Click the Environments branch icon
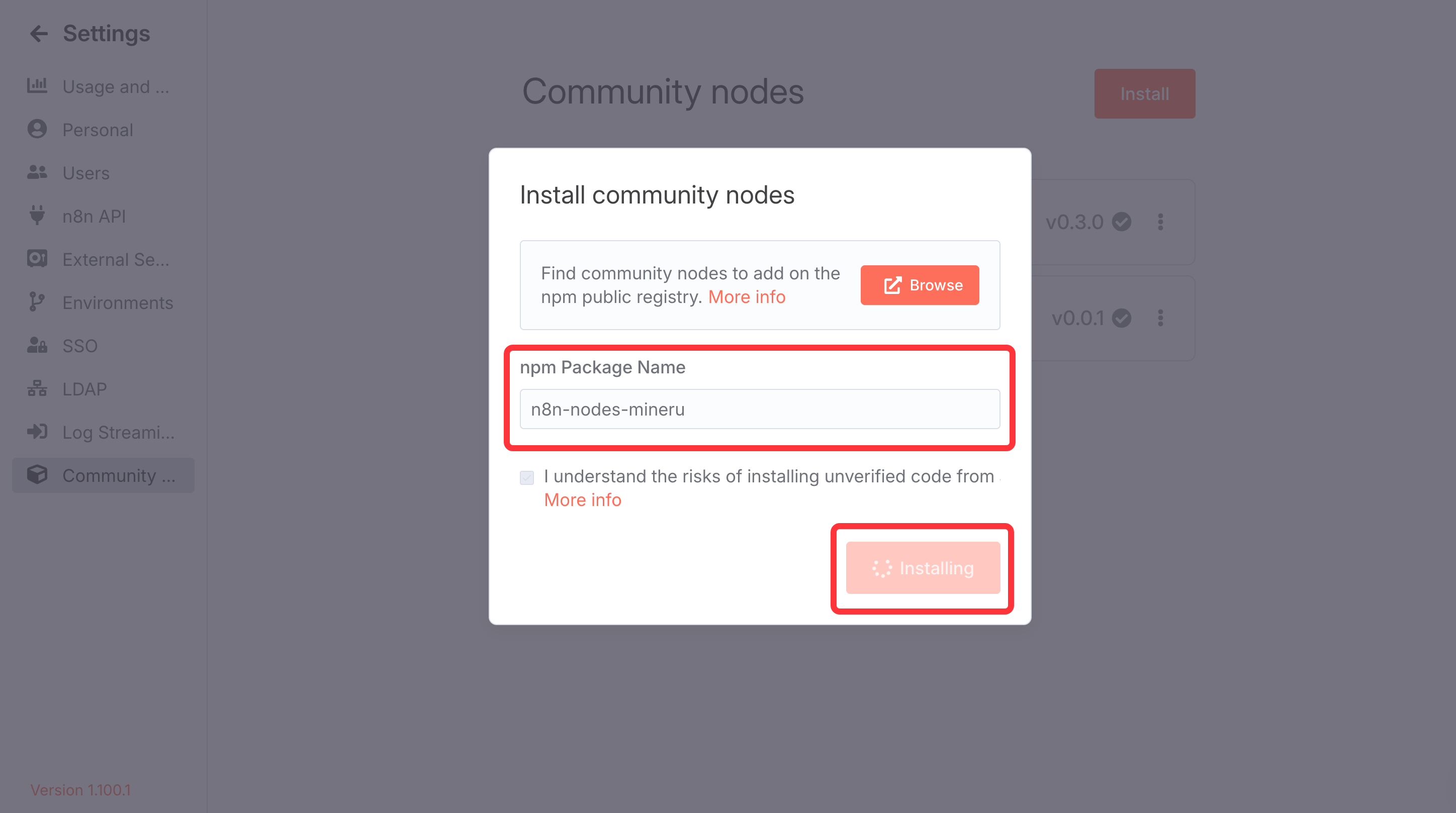 coord(37,302)
